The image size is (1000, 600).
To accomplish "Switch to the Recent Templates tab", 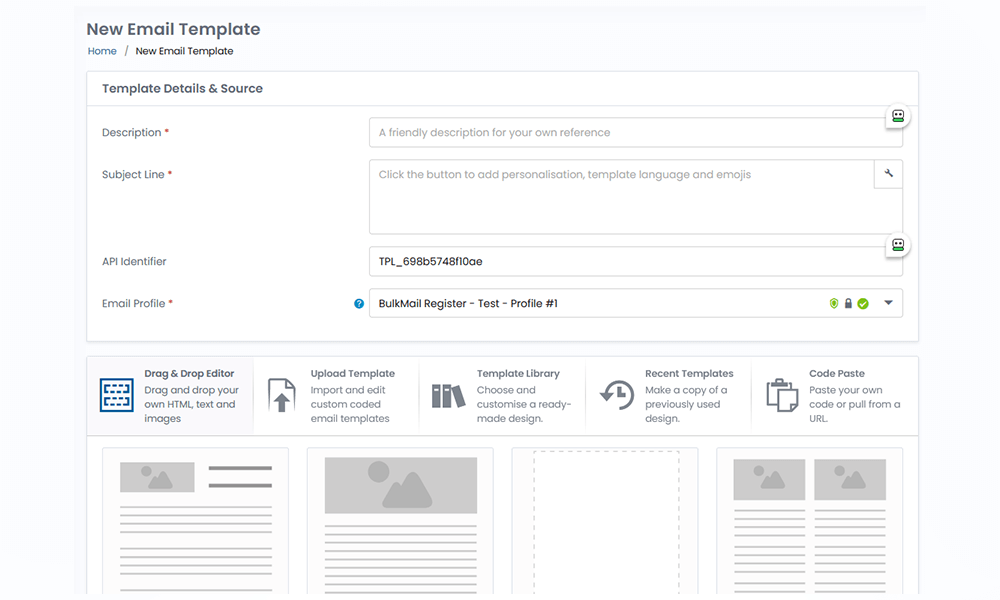I will click(x=668, y=395).
